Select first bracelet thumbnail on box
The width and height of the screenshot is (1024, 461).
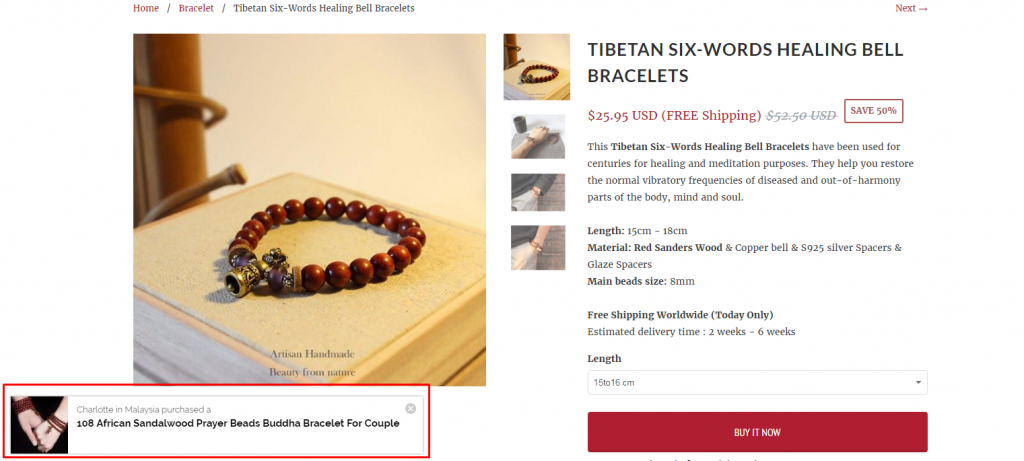point(536,67)
